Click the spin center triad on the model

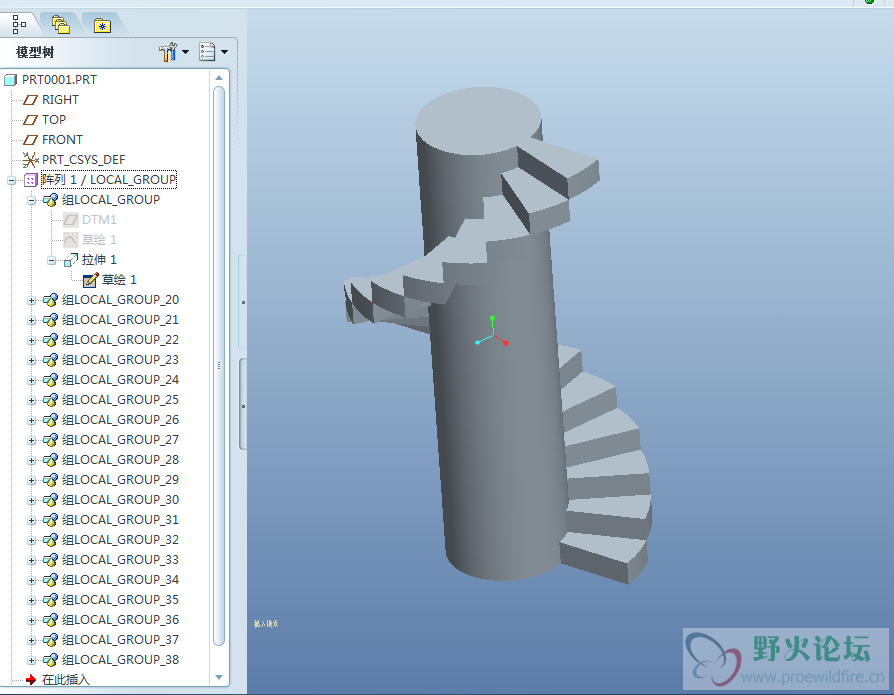click(x=491, y=332)
